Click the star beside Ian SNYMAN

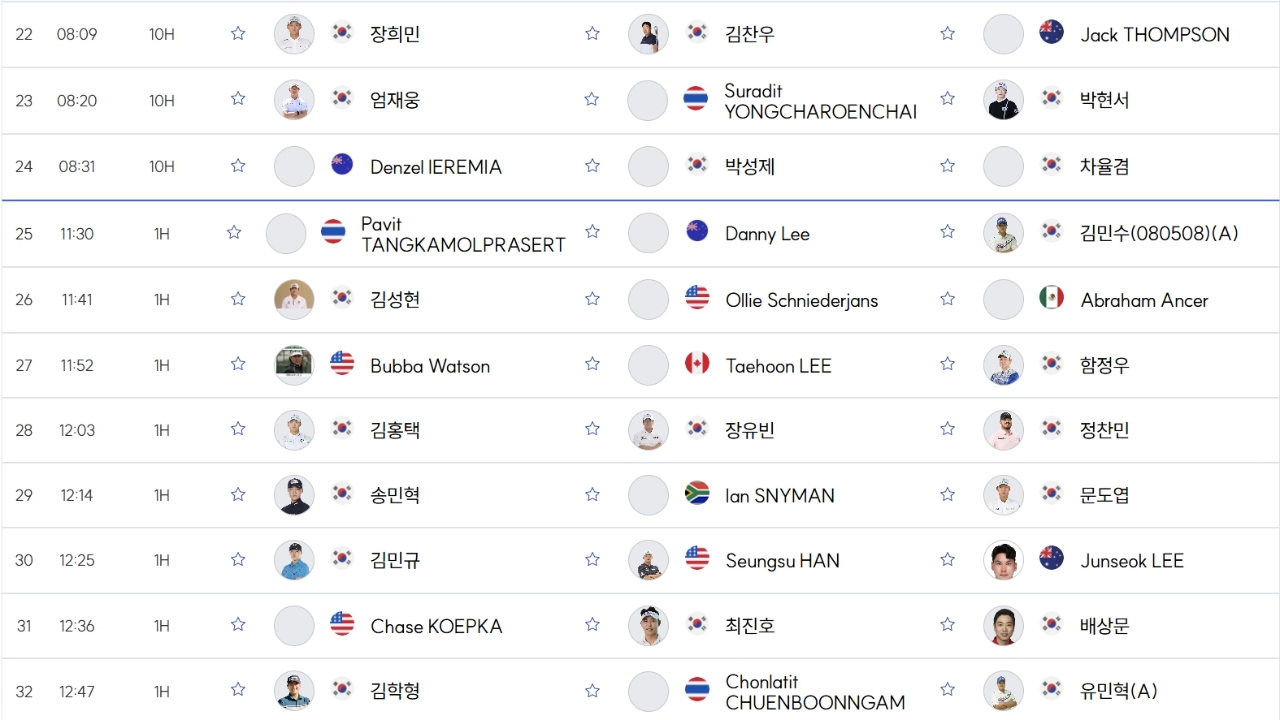click(x=592, y=494)
